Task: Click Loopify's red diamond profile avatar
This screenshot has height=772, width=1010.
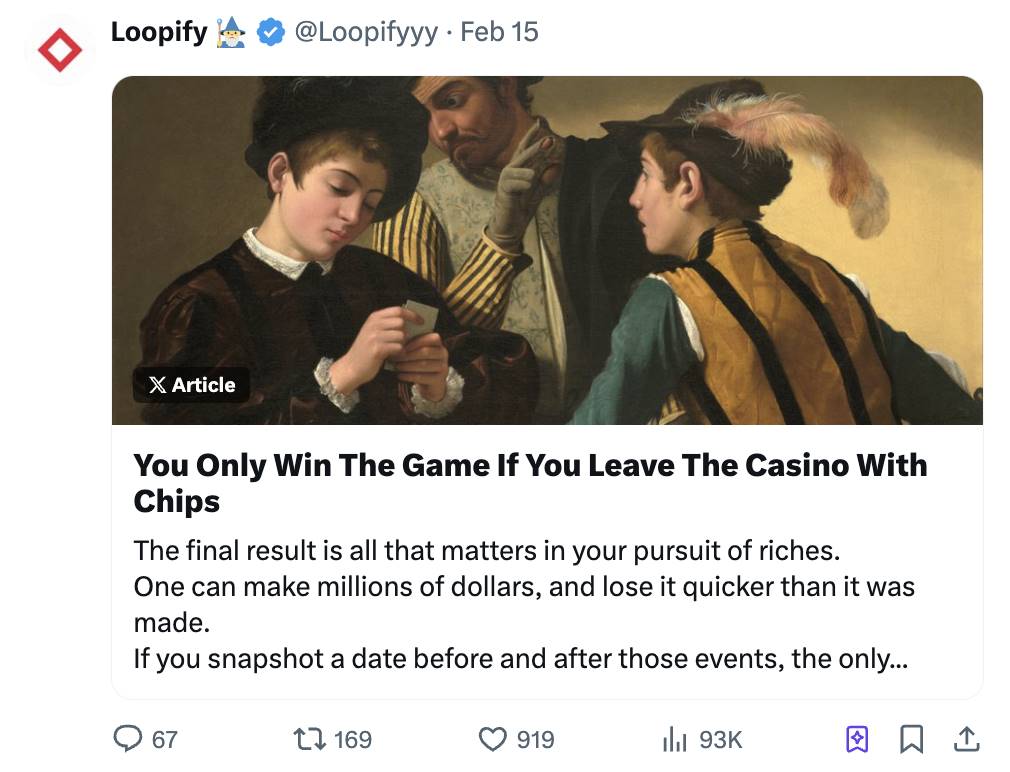Action: click(x=59, y=50)
